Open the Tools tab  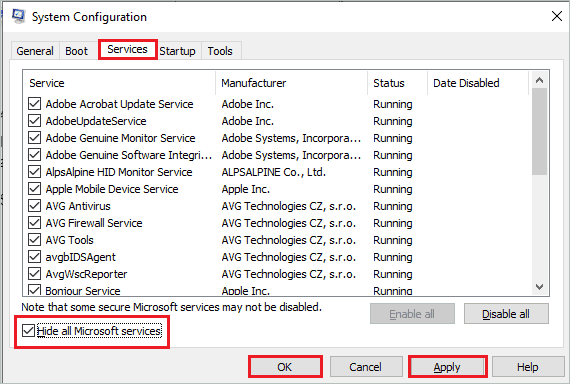point(220,51)
